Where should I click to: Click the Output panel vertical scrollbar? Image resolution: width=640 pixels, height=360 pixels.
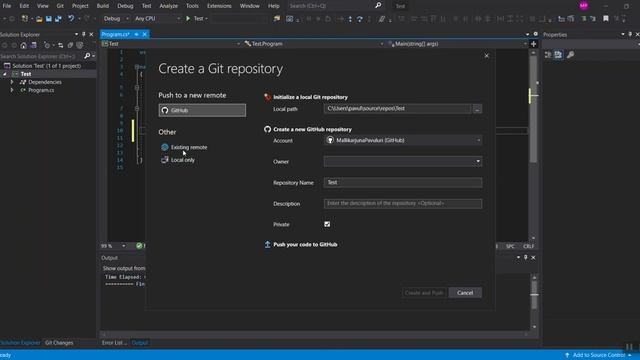tap(534, 302)
